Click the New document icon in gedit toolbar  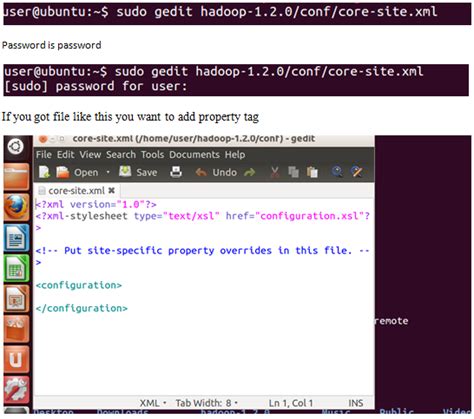click(44, 172)
